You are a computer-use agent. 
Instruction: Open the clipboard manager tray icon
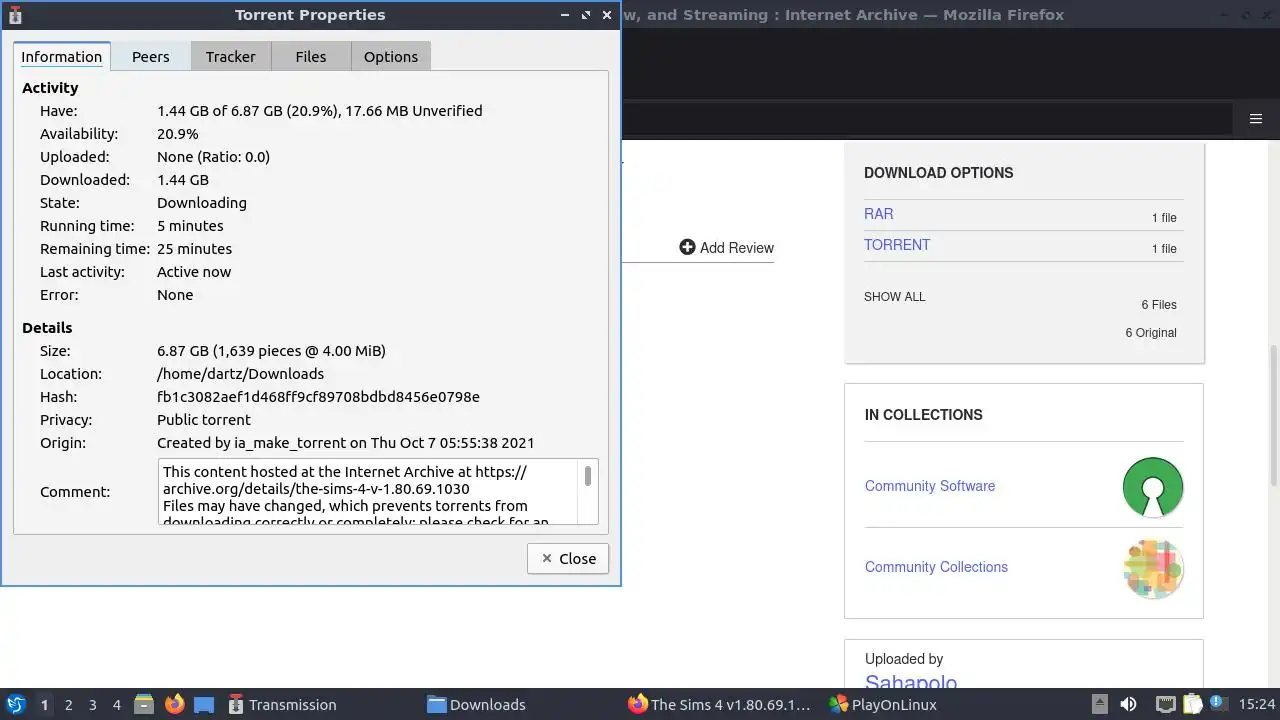click(1192, 704)
